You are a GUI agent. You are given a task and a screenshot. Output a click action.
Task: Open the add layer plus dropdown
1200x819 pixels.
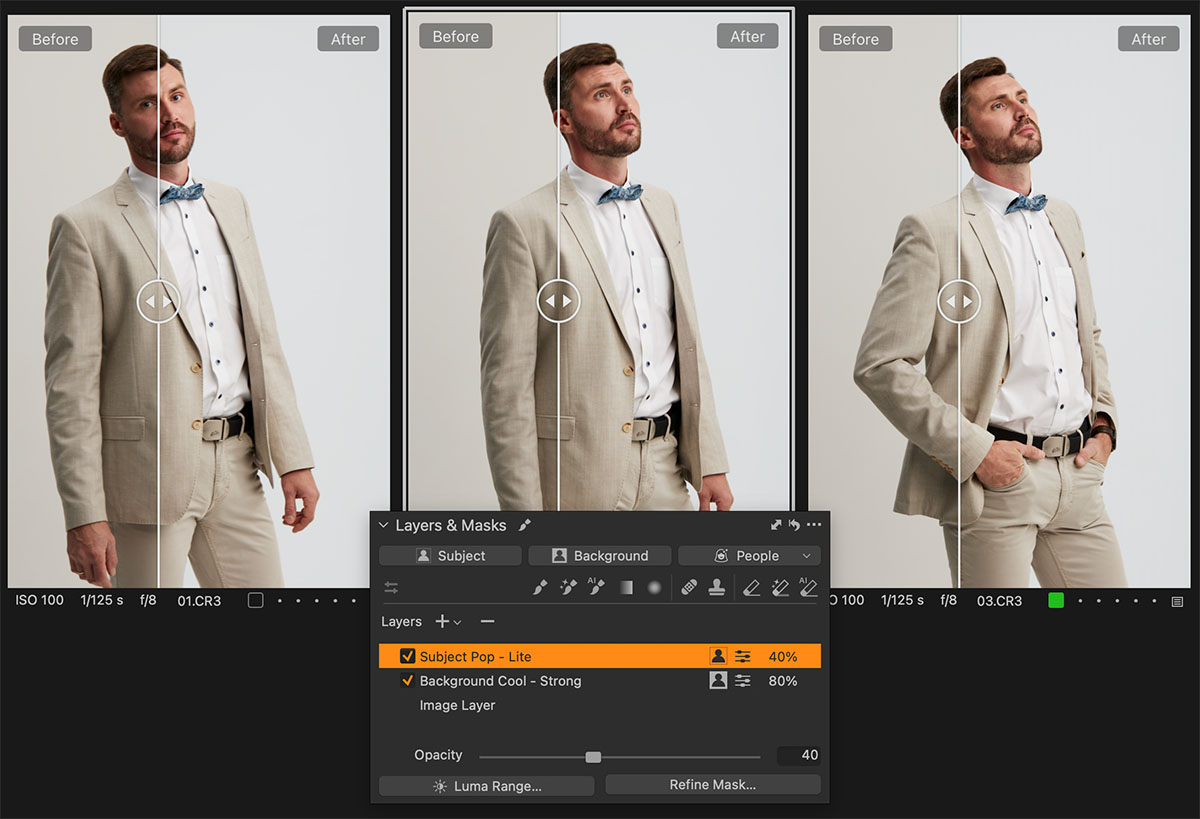click(448, 622)
